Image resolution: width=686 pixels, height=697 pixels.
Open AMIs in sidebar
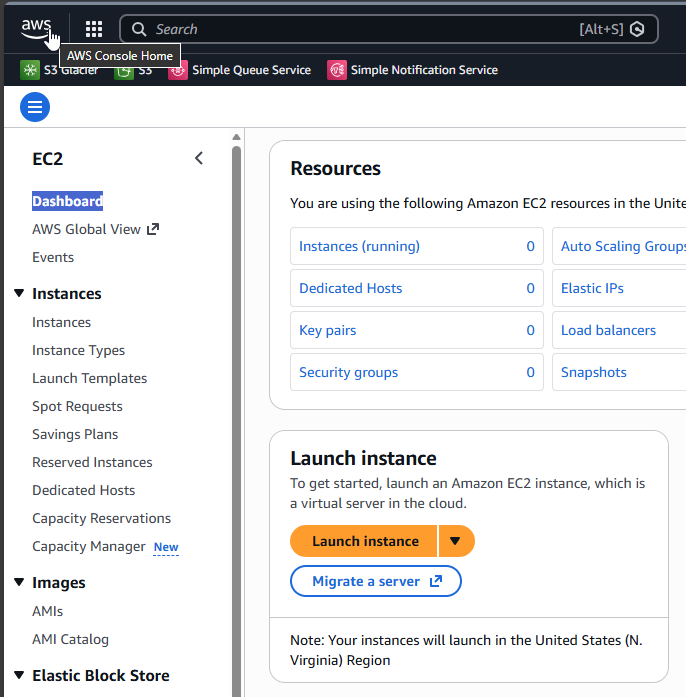coord(48,611)
